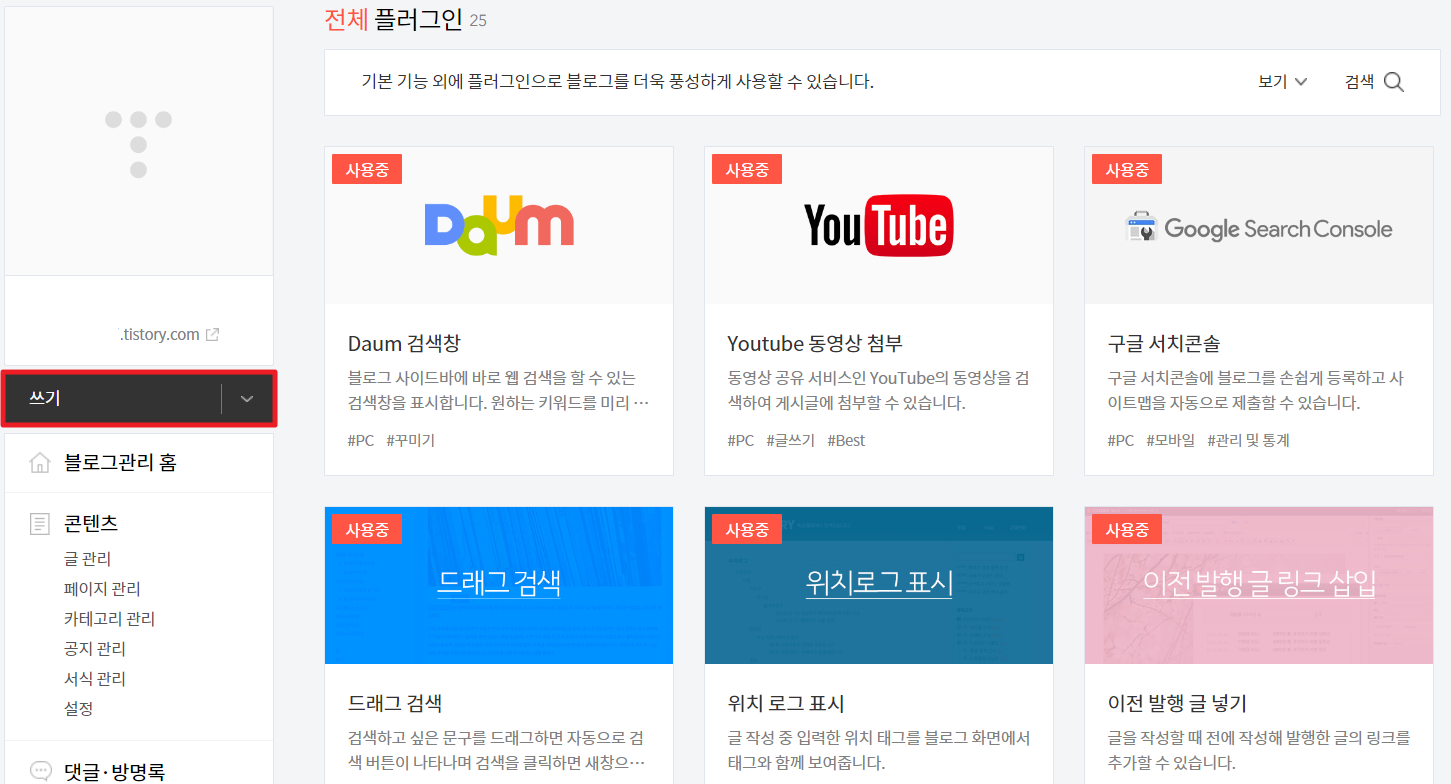The image size is (1451, 784).
Task: Open the .tistory.com blog link
Action: pos(159,335)
